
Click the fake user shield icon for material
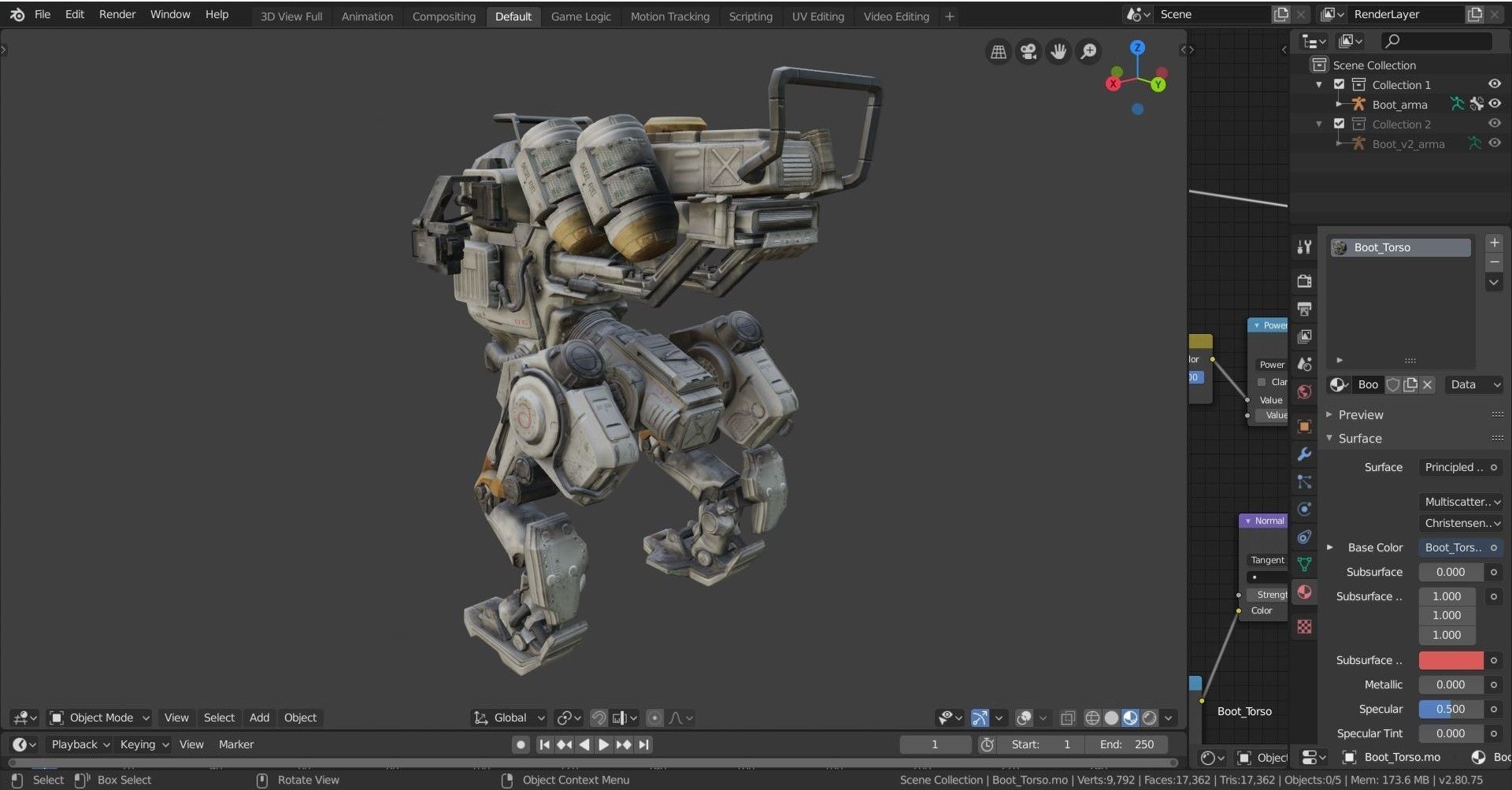click(1392, 384)
